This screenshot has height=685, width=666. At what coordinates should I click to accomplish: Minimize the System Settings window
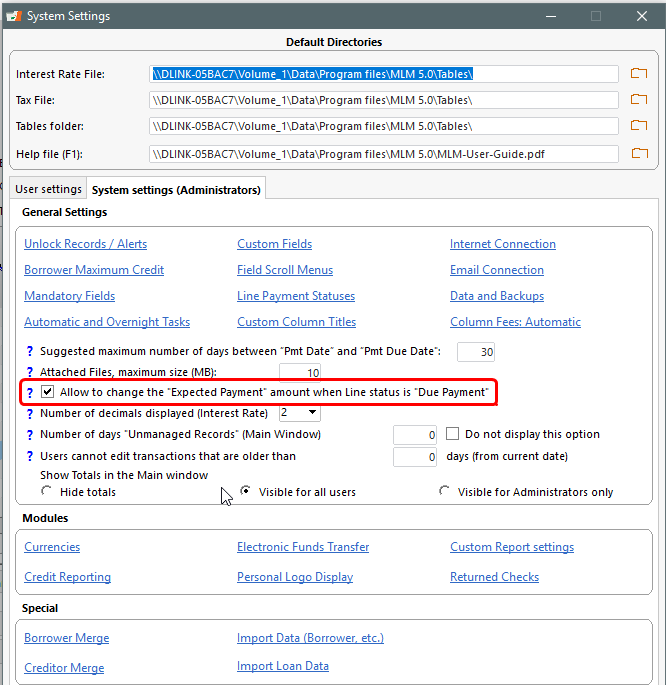click(x=551, y=16)
